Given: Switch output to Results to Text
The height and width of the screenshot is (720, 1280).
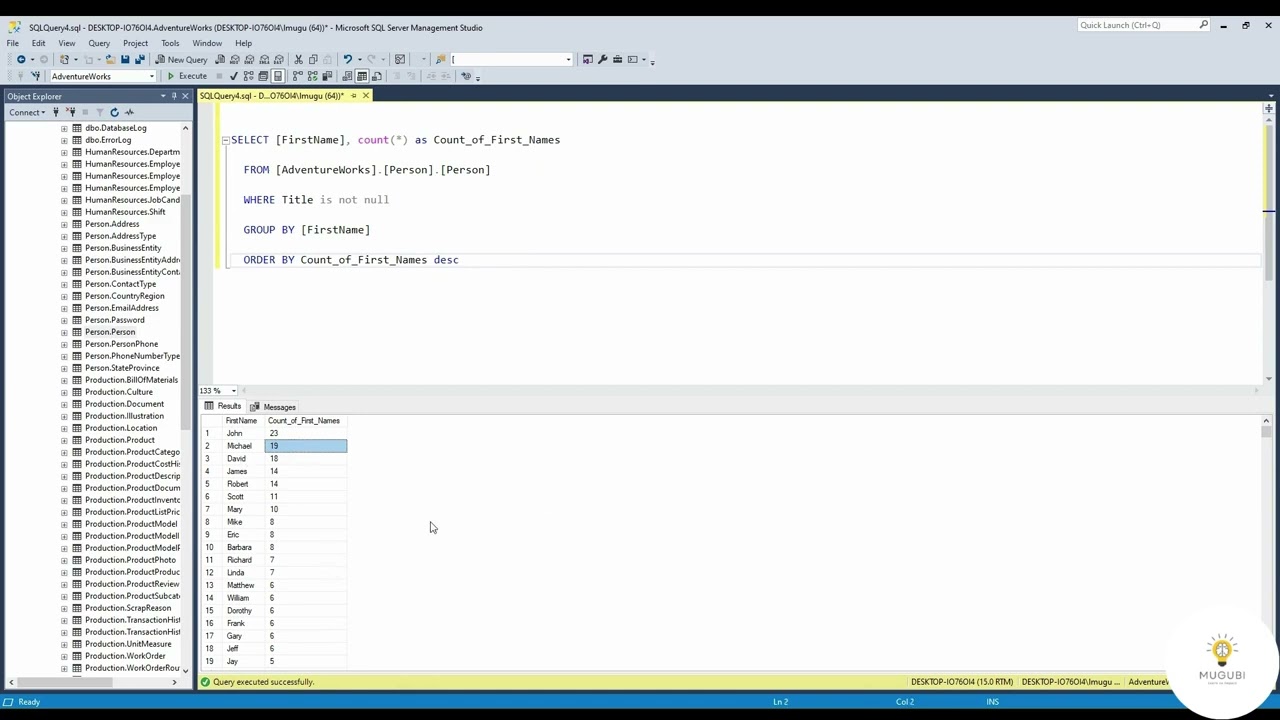Looking at the screenshot, I should click(347, 76).
